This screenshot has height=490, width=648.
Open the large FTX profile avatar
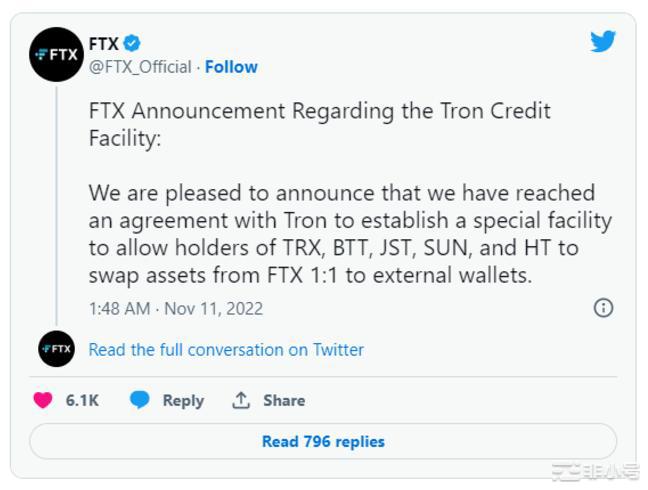coord(56,54)
